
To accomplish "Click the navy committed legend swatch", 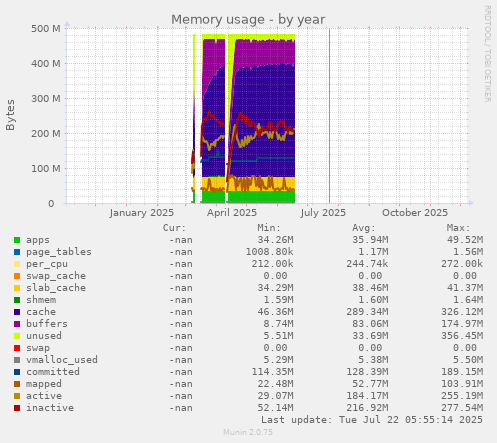I will click(17, 372).
